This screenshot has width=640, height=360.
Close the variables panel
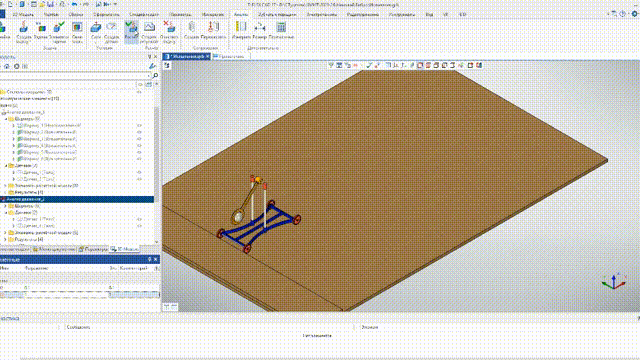pyautogui.click(x=156, y=260)
